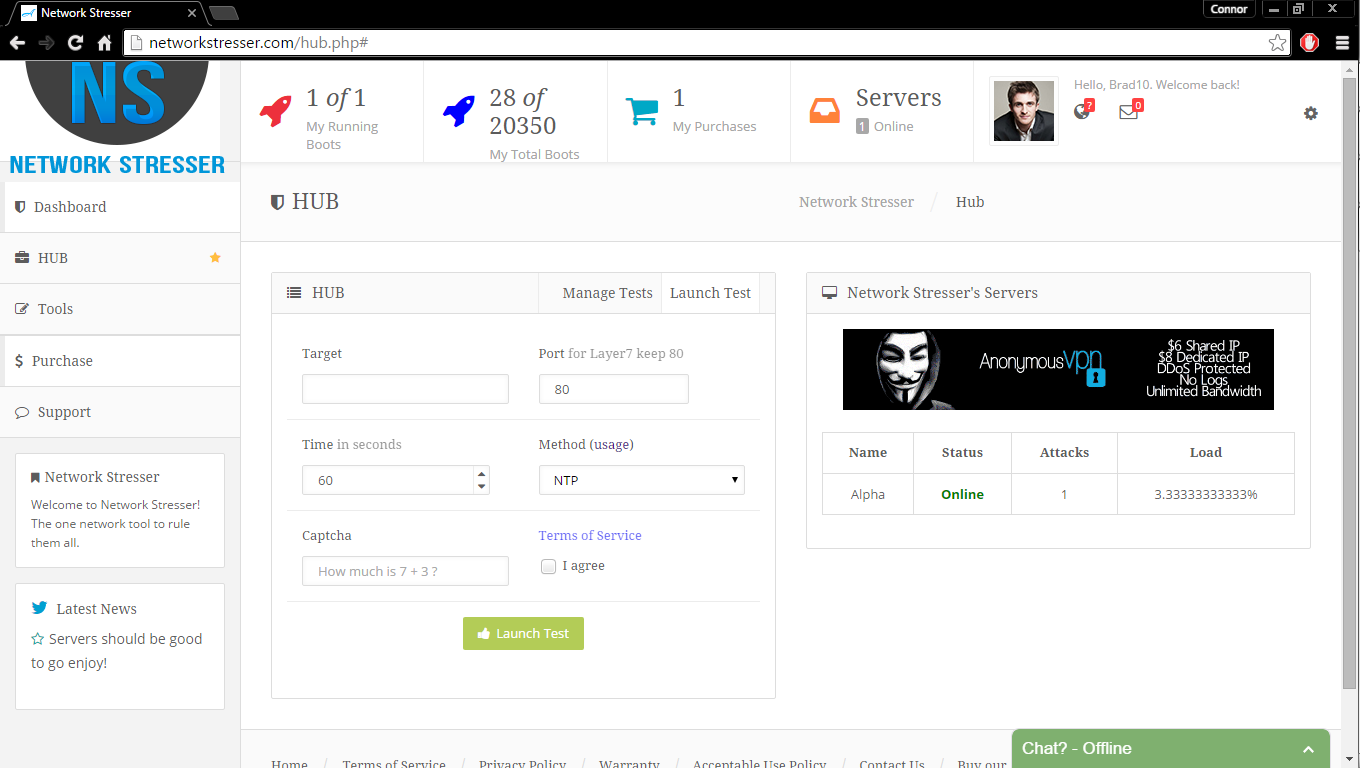Screen dimensions: 1360x768
Task: Click the Twitter bird Latest News icon
Action: point(39,608)
